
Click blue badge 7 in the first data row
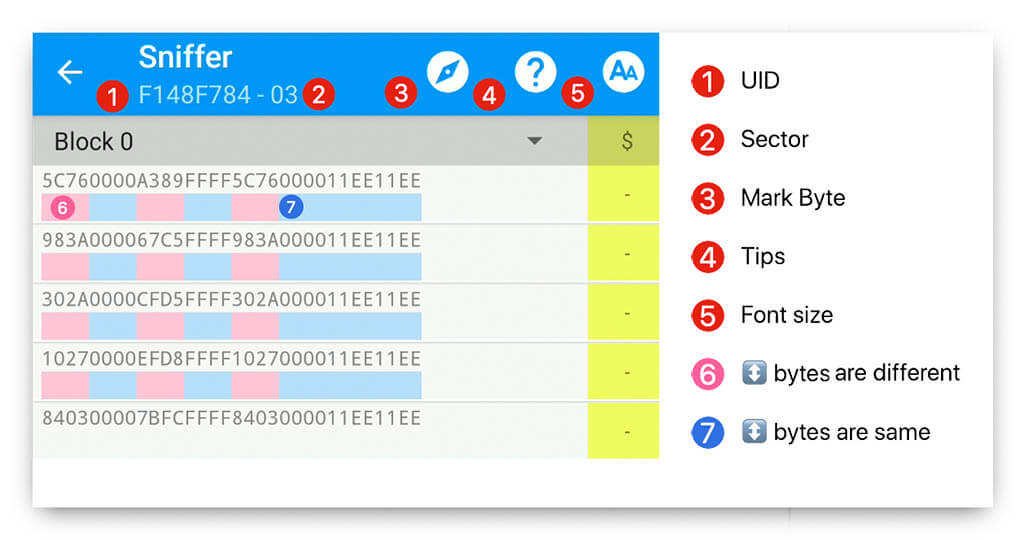(x=290, y=207)
